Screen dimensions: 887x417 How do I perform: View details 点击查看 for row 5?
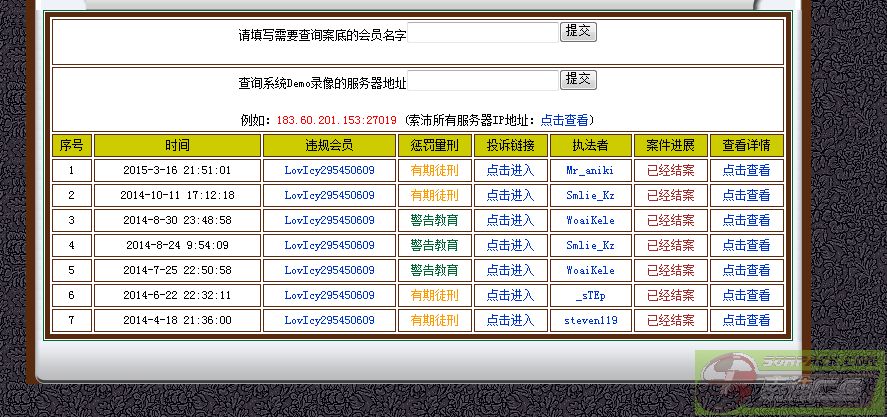coord(746,270)
